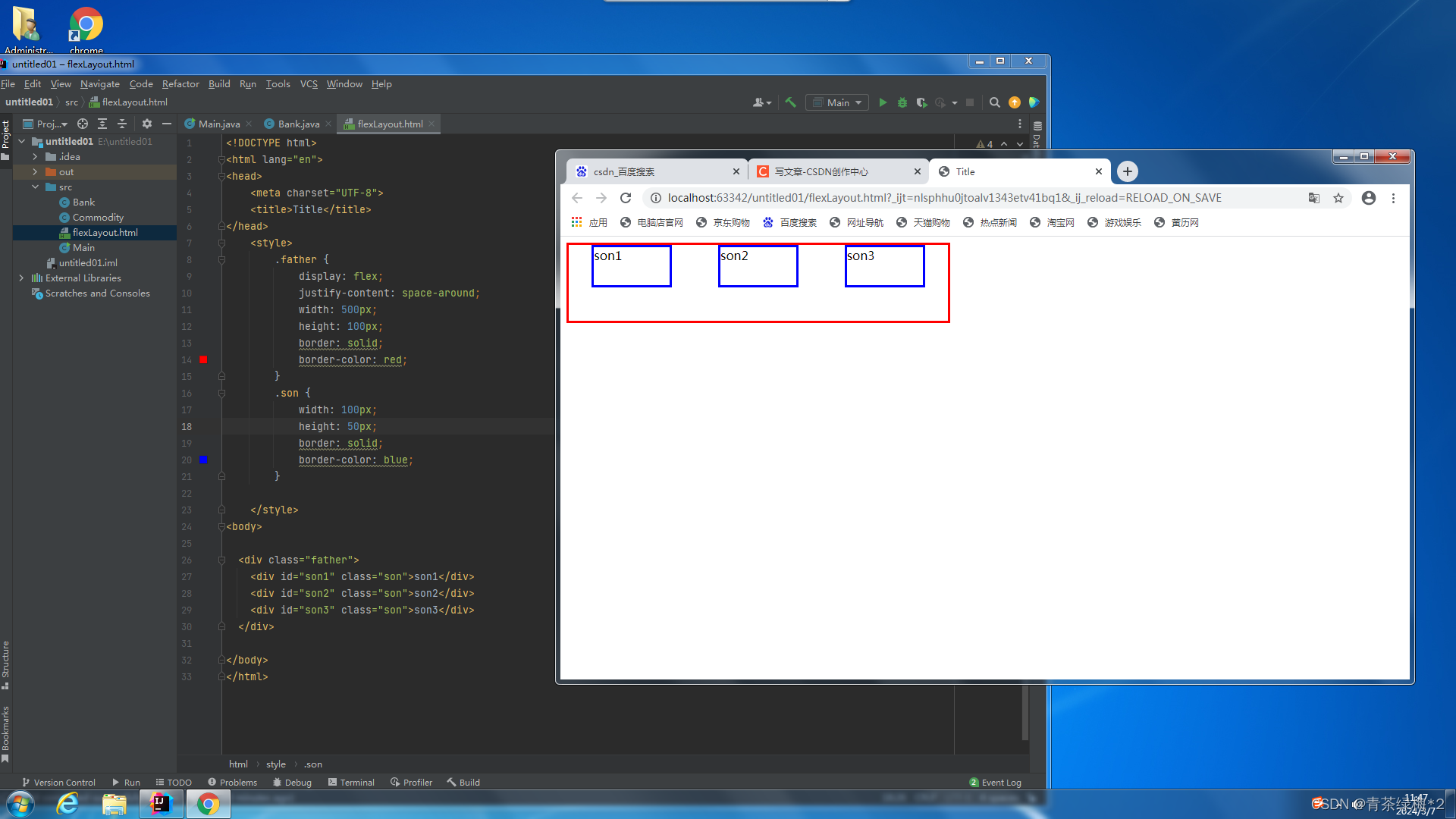Toggle the Structure tool window
Viewport: 1456px width, 819px height.
point(5,664)
